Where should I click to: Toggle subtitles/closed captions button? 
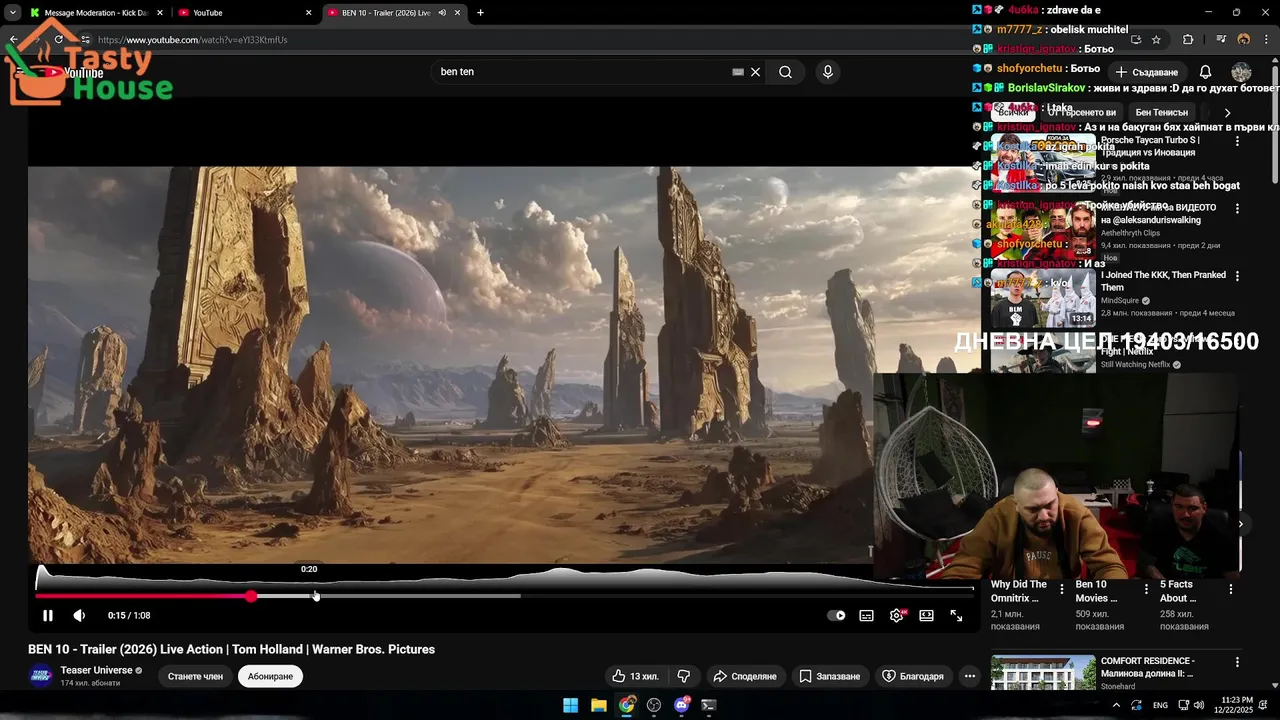coord(866,616)
